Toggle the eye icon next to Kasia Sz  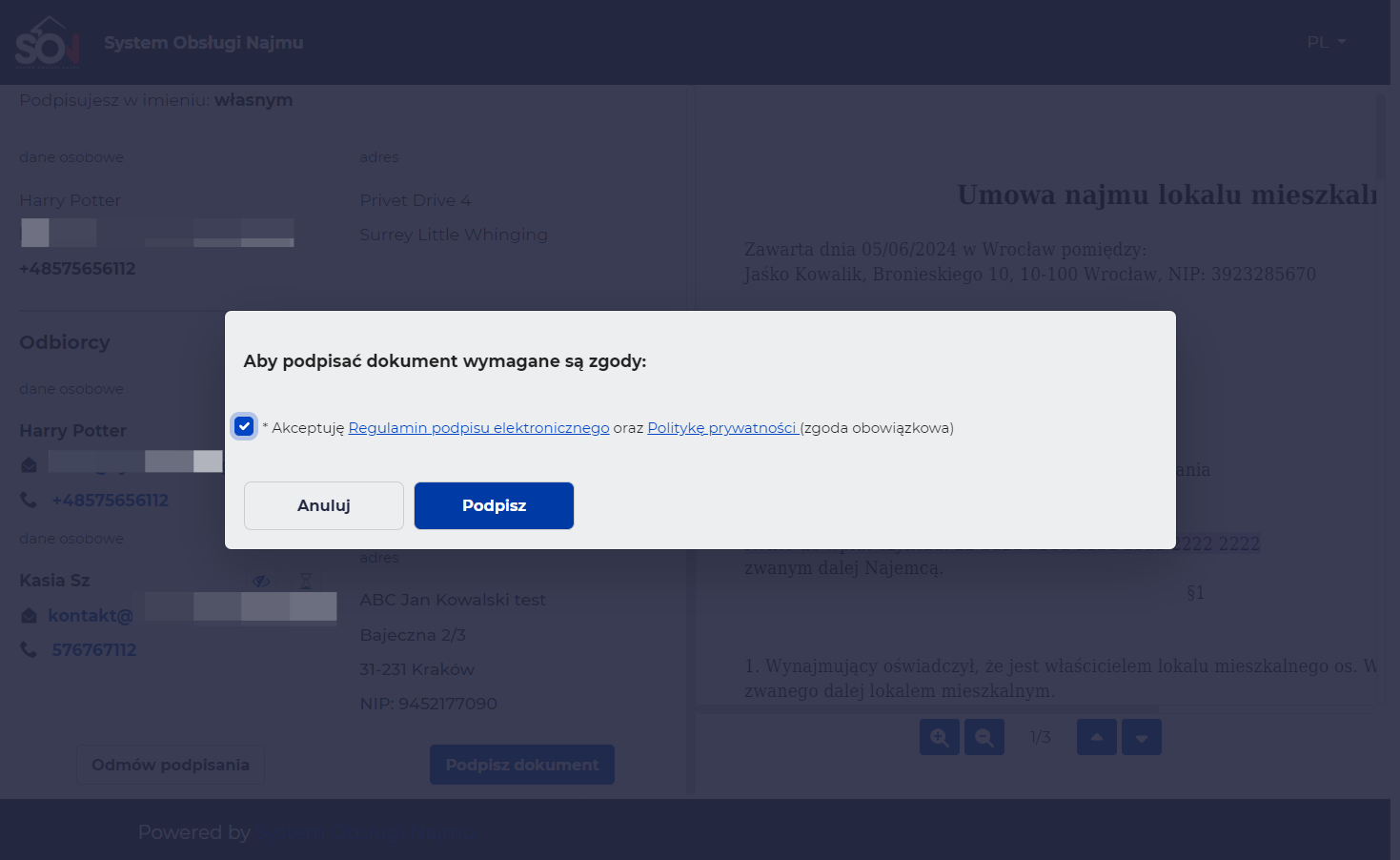pos(261,581)
